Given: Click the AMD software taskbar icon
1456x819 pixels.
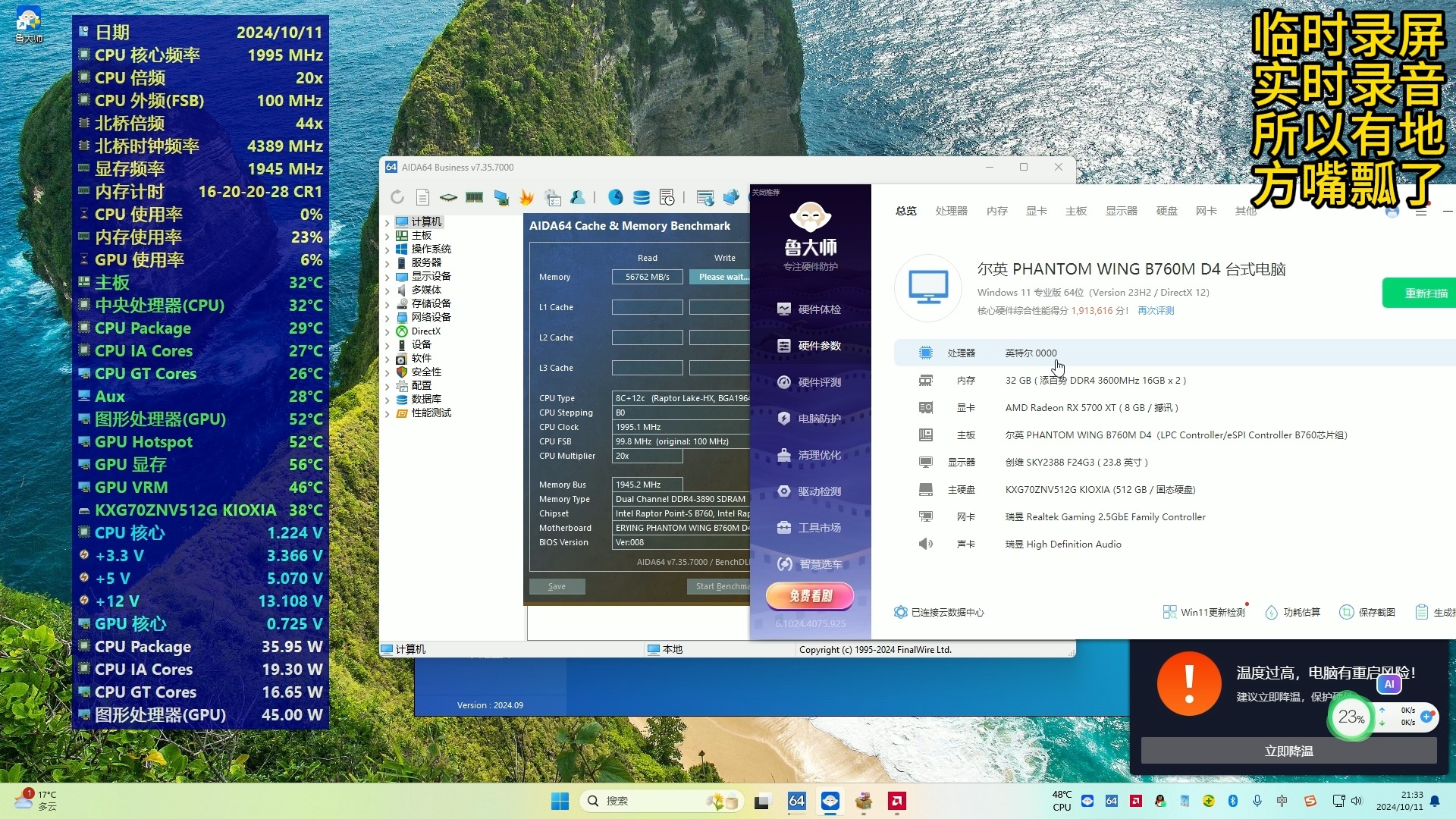Looking at the screenshot, I should [x=897, y=801].
